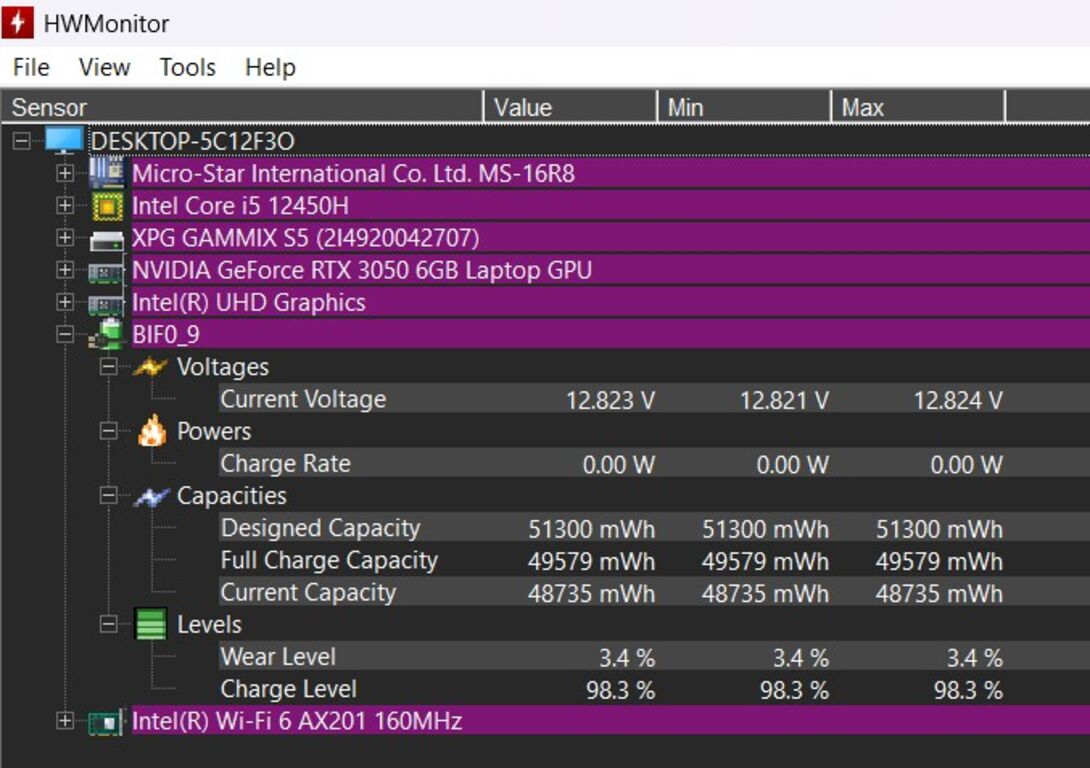This screenshot has height=768, width=1090.
Task: Click the NVIDIA RTX 3050 graphics card icon
Action: pos(105,272)
